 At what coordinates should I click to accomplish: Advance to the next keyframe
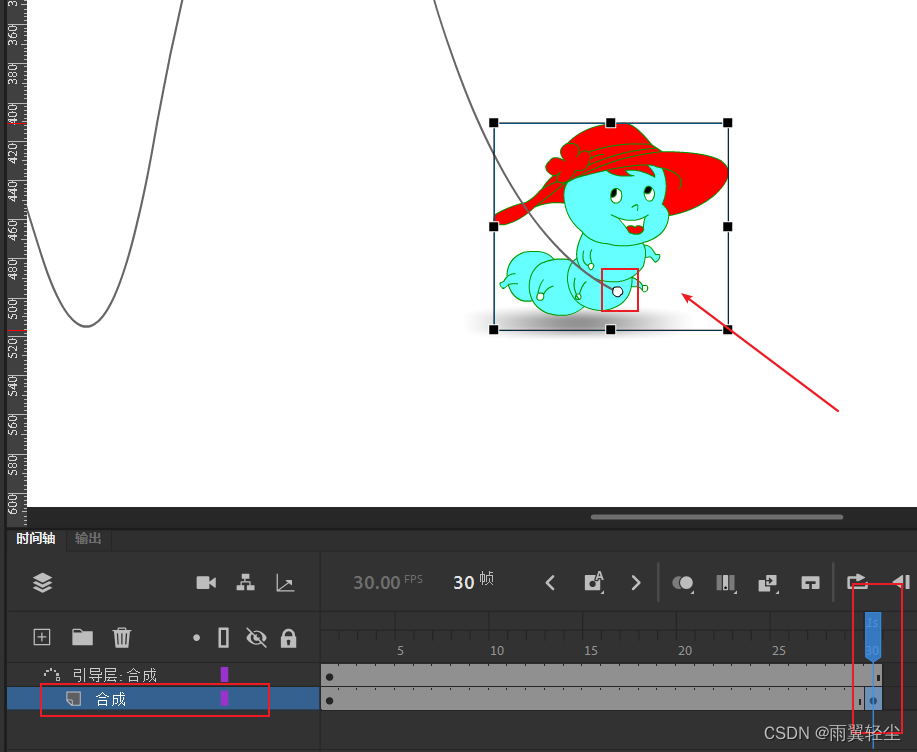[636, 582]
